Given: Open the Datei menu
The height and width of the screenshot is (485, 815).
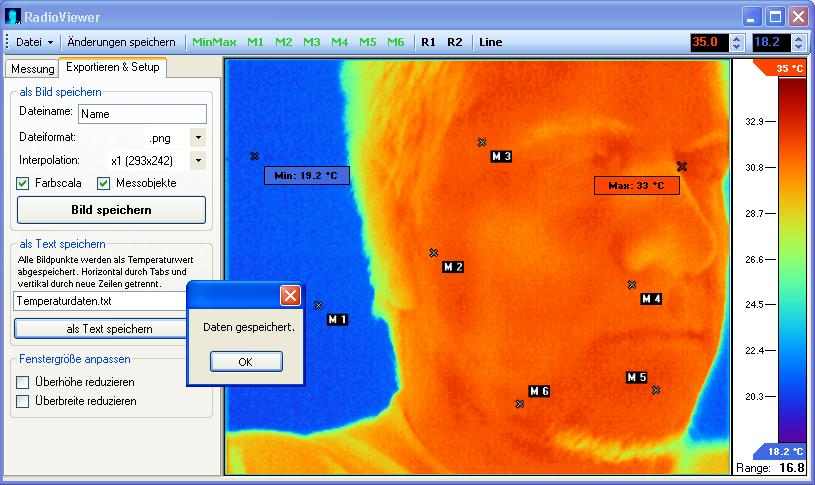Looking at the screenshot, I should 34,42.
